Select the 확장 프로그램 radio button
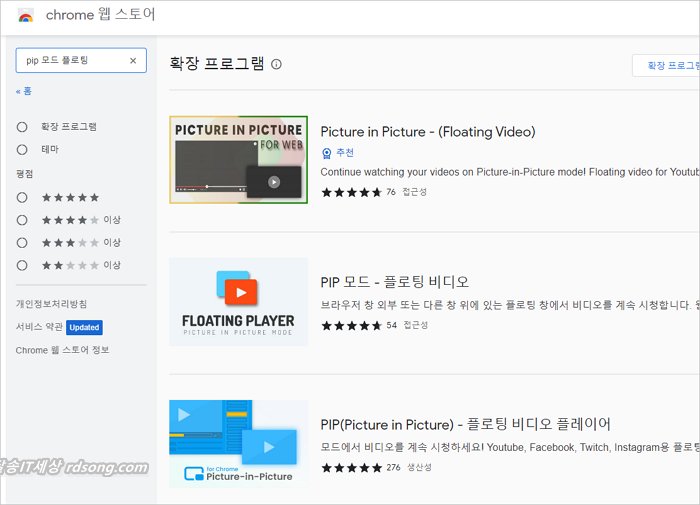This screenshot has height=505, width=700. tap(22, 127)
